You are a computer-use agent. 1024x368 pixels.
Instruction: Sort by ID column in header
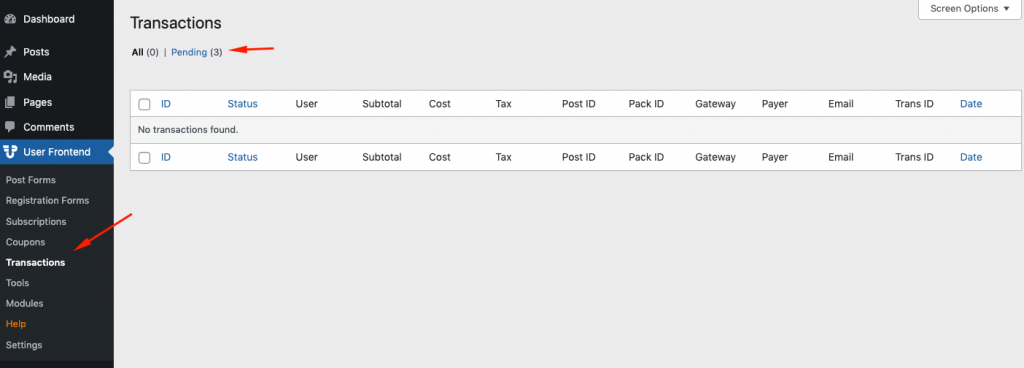166,104
